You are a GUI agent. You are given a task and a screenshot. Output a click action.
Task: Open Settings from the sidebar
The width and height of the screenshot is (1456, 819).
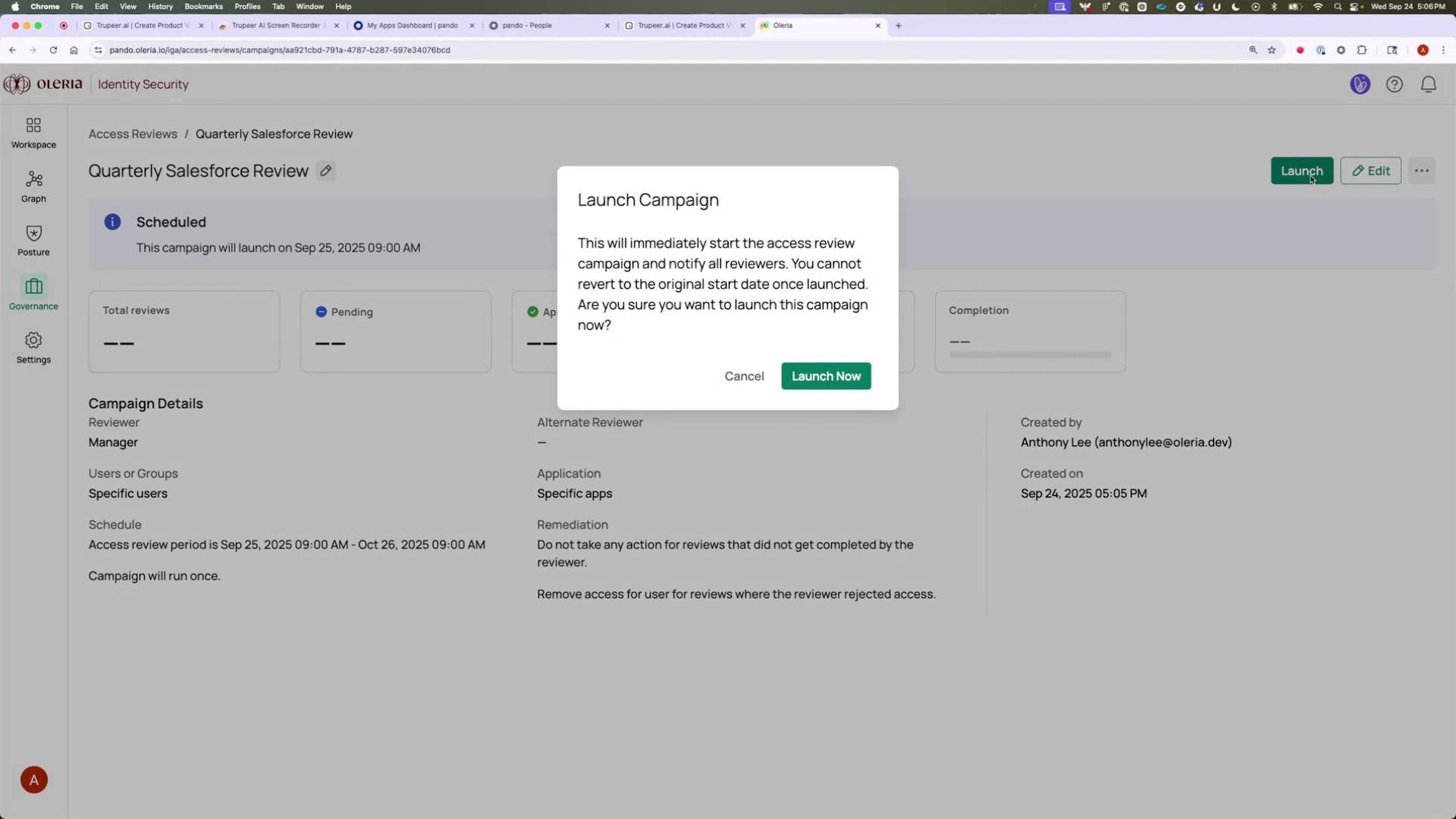33,347
